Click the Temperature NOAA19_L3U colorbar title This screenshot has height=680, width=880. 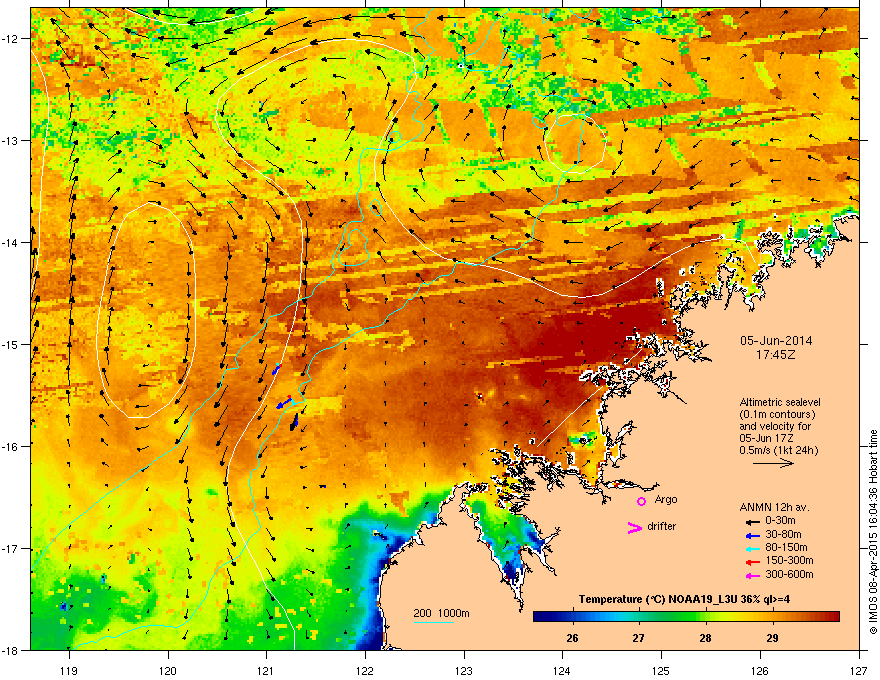pos(685,599)
